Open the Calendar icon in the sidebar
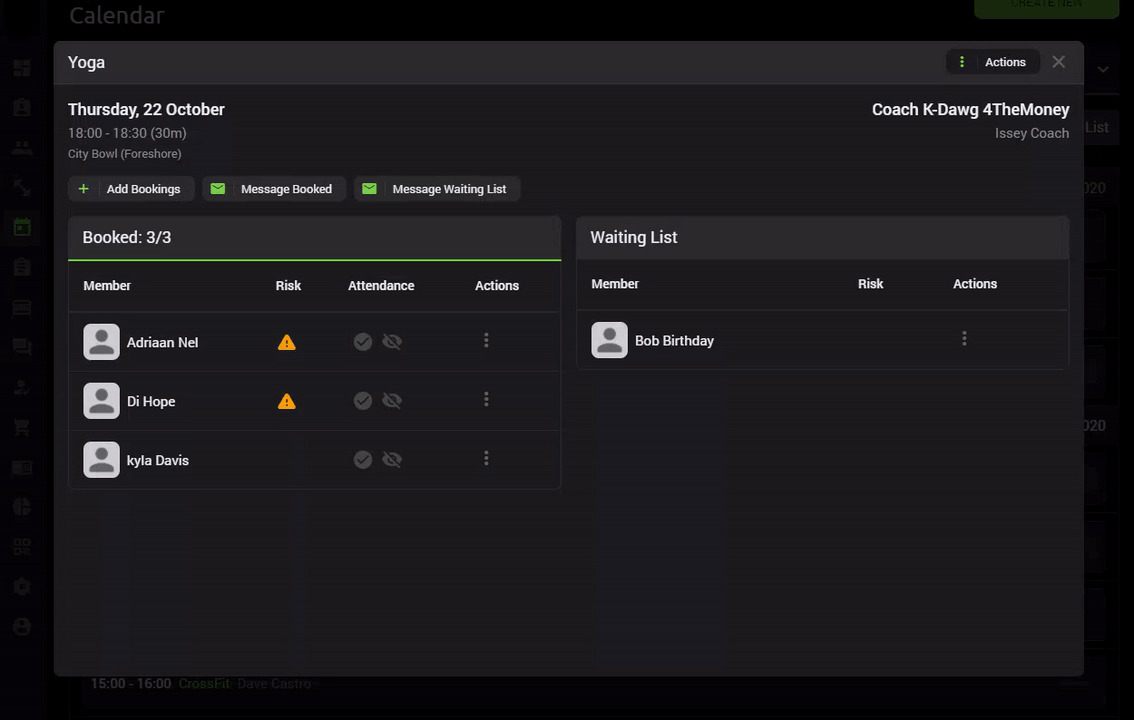 pos(22,226)
